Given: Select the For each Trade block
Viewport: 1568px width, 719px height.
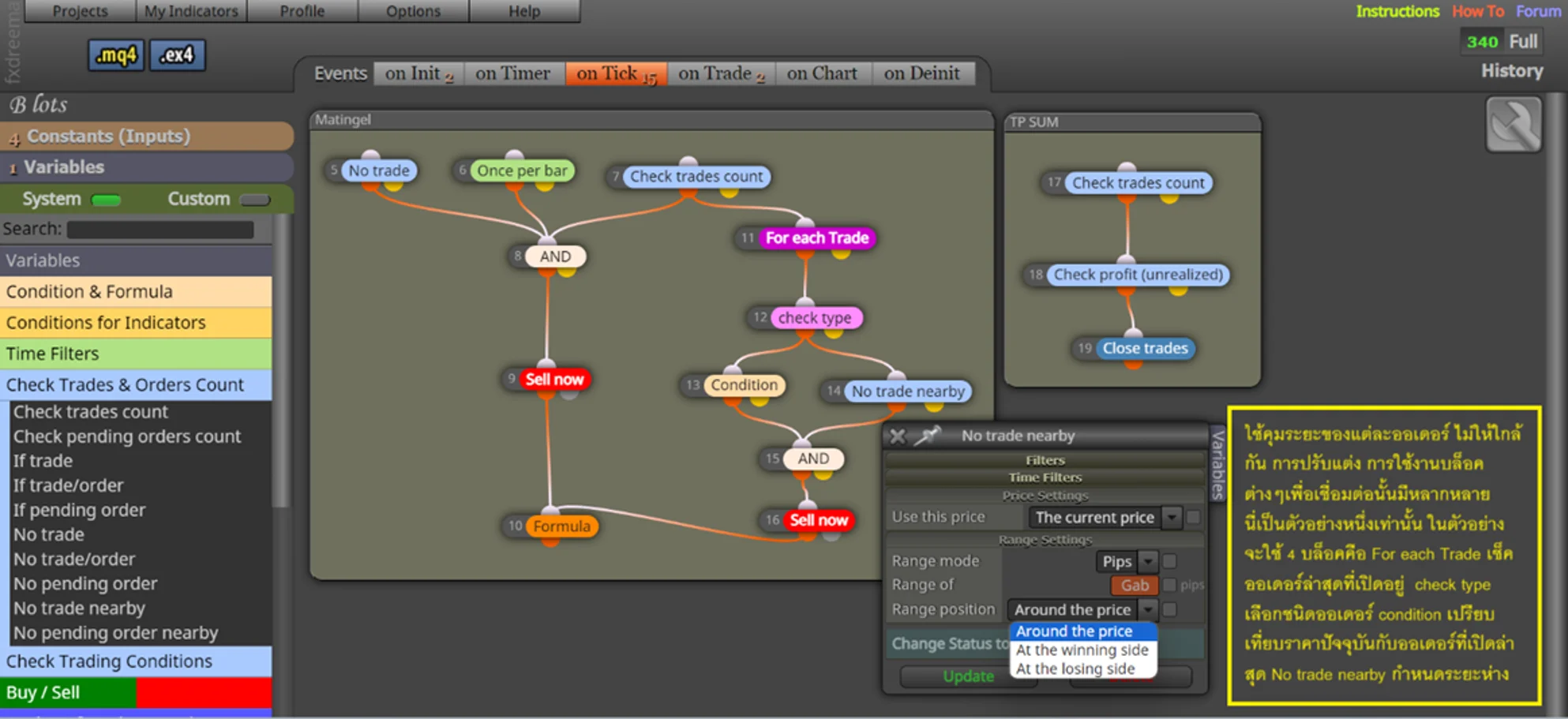Looking at the screenshot, I should coord(817,238).
